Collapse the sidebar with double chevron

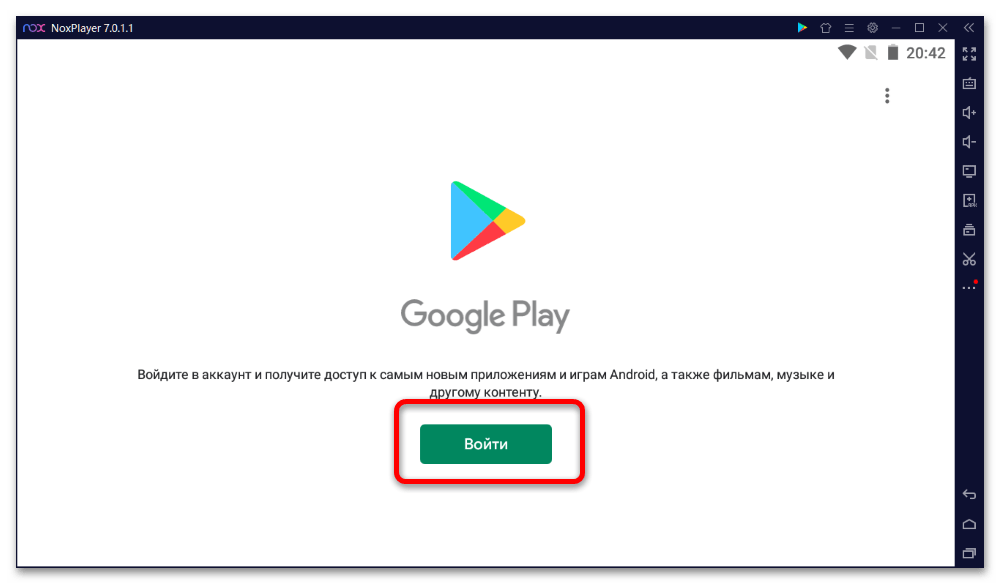[x=969, y=27]
